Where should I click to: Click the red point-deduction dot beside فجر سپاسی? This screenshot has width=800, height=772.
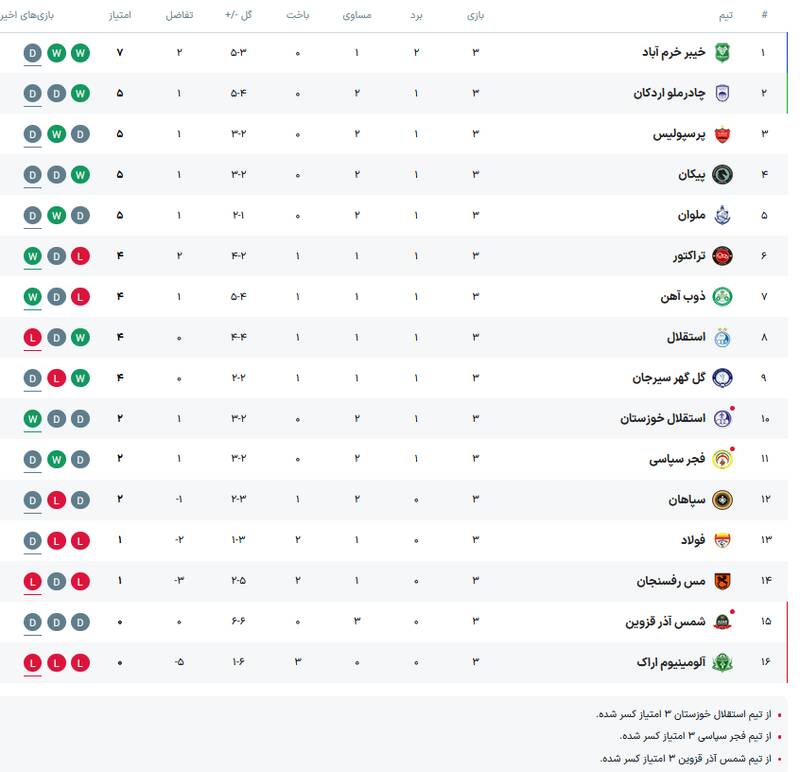tap(733, 449)
